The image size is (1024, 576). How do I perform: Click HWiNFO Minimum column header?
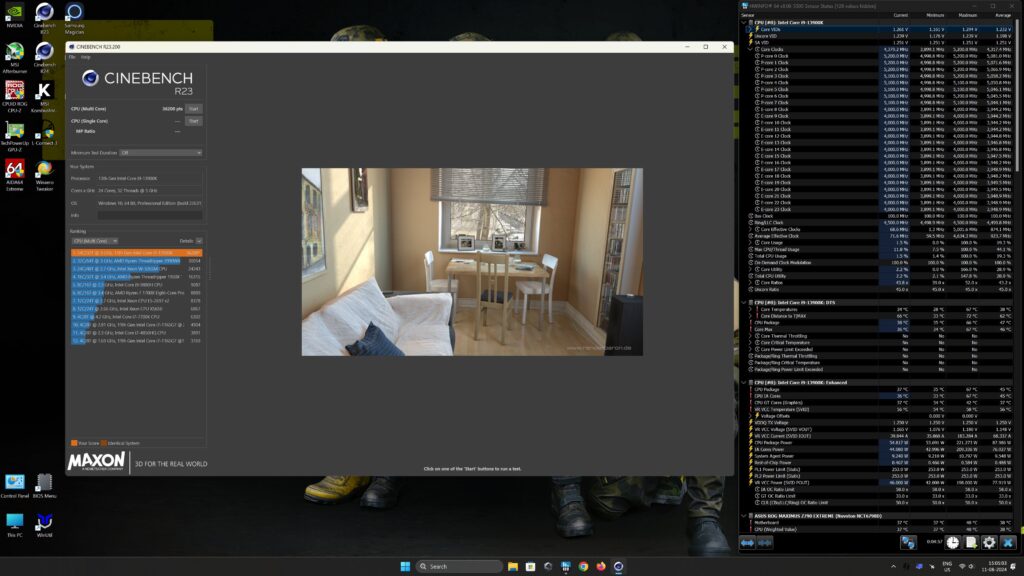(x=935, y=15)
